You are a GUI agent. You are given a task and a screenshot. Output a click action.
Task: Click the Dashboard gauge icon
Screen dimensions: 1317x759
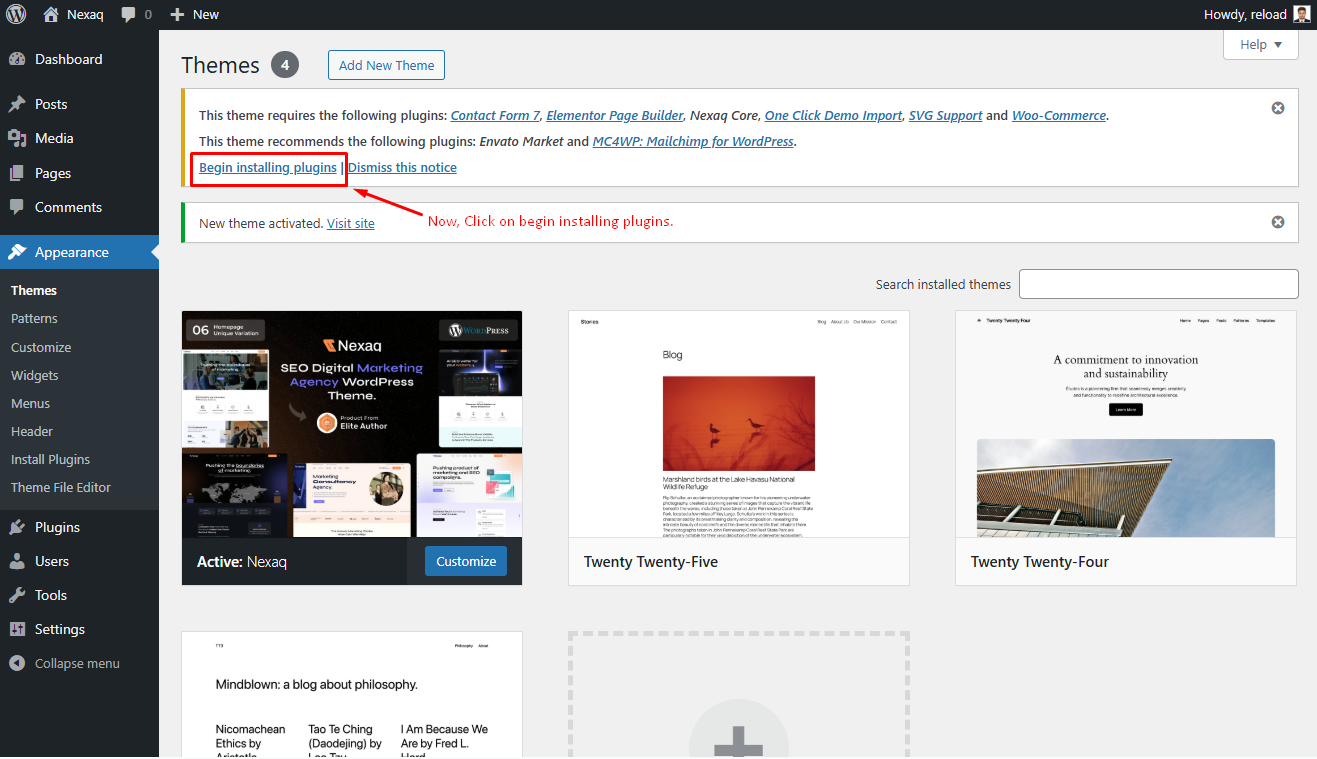tap(17, 59)
